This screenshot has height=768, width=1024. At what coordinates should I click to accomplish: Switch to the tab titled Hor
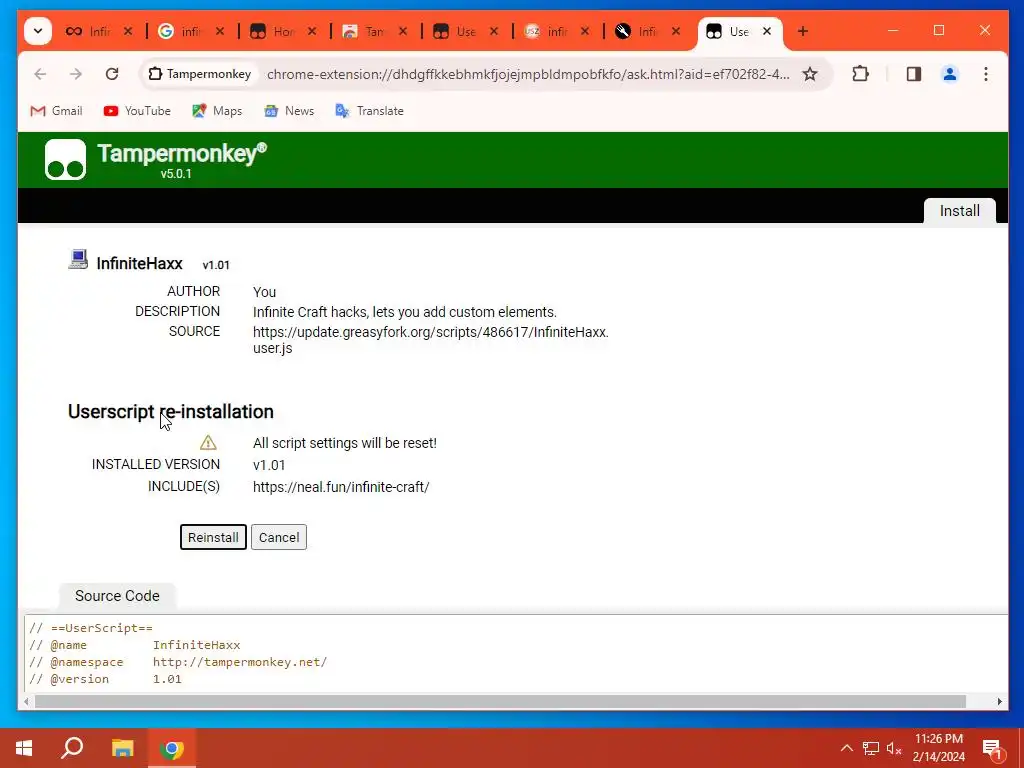coord(274,31)
